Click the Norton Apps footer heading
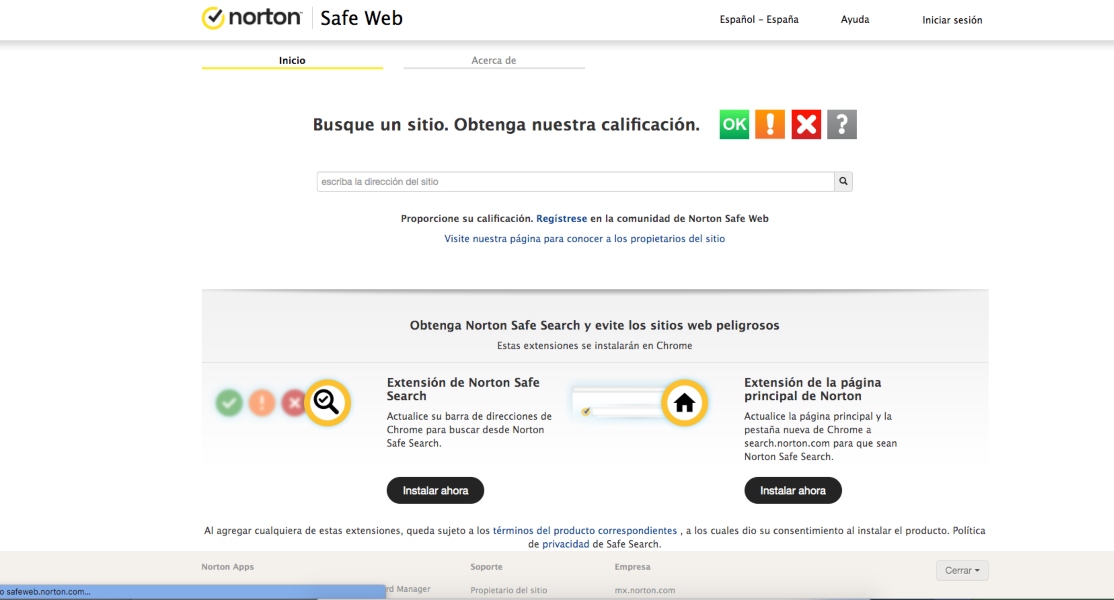 (x=227, y=567)
